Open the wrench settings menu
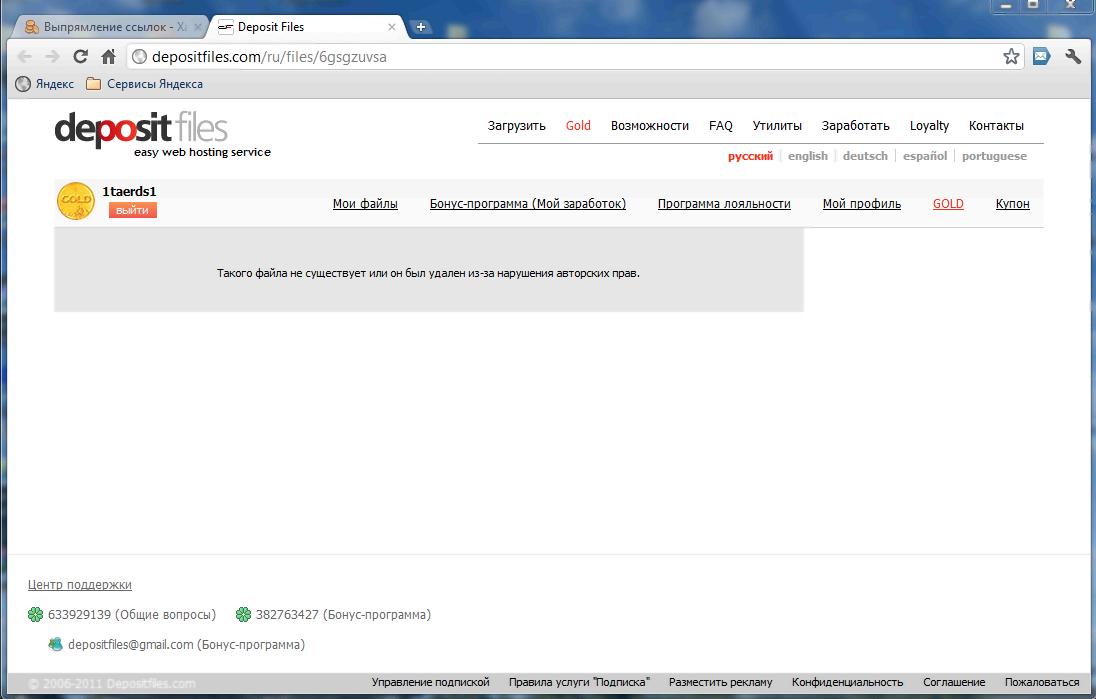This screenshot has height=699, width=1096. click(x=1073, y=57)
